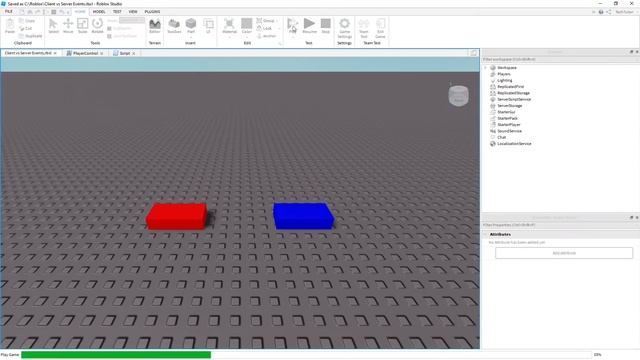Click the Lock button

click(264, 28)
